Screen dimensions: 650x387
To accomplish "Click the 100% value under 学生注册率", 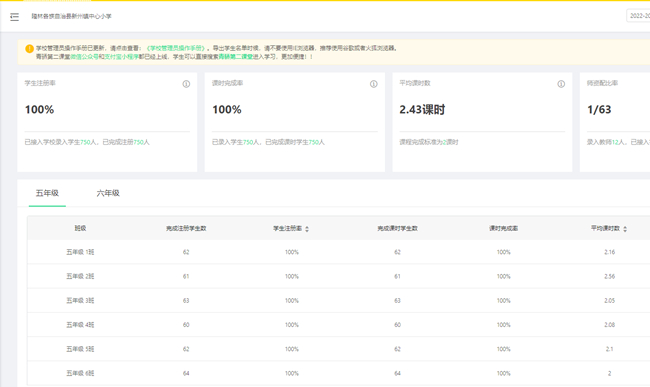I will [39, 109].
